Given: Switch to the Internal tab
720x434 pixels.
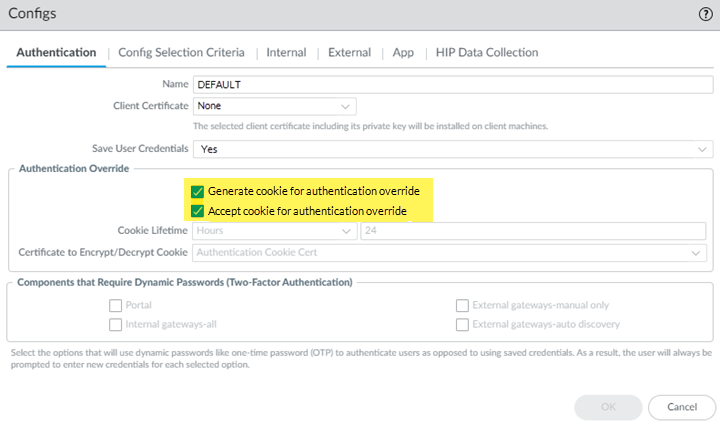Looking at the screenshot, I should tap(286, 52).
